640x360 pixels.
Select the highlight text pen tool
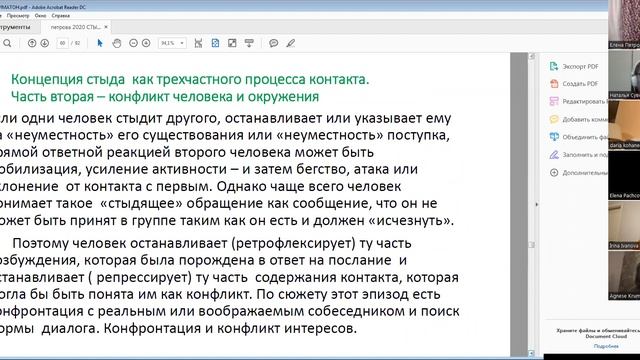291,43
